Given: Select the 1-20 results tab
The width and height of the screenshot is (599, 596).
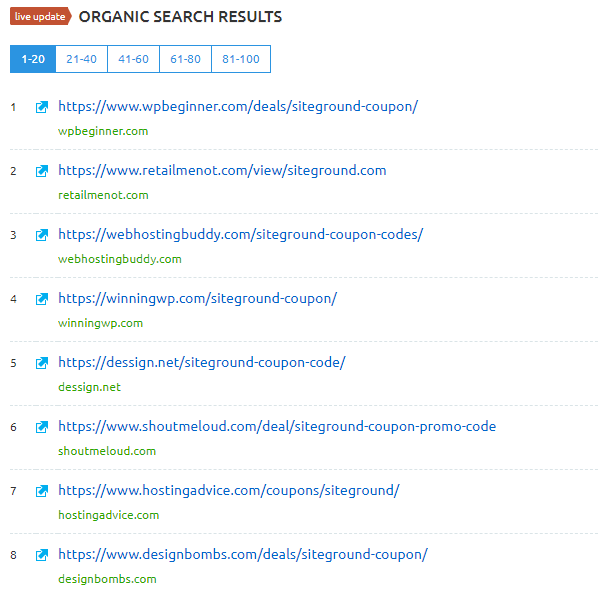Looking at the screenshot, I should [33, 59].
